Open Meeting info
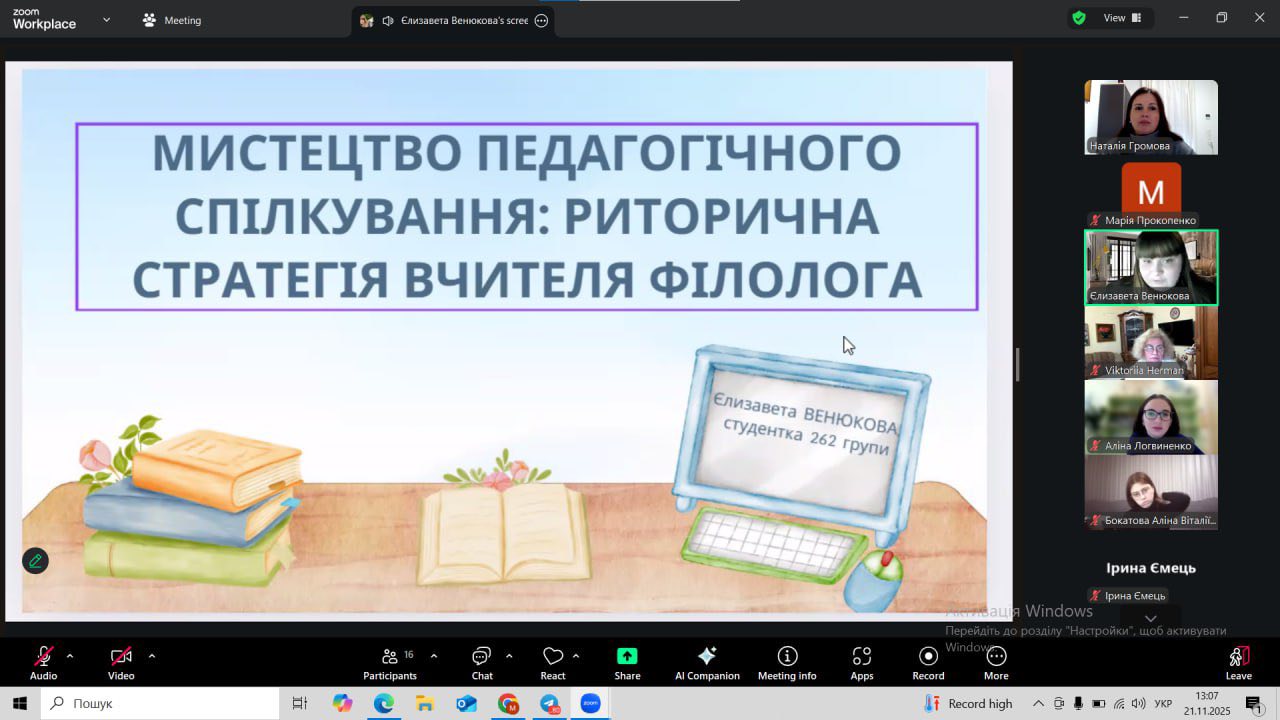The height and width of the screenshot is (720, 1280). tap(787, 662)
